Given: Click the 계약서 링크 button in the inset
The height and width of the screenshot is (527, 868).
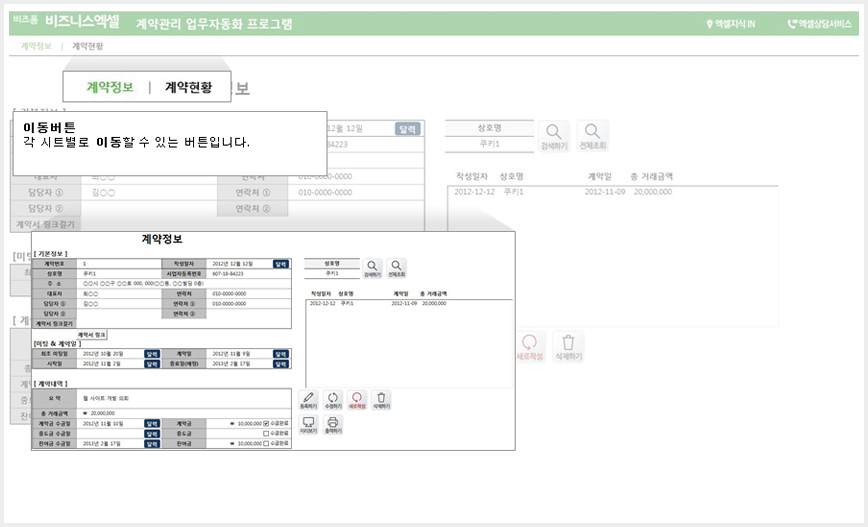Looking at the screenshot, I should pyautogui.click(x=91, y=334).
